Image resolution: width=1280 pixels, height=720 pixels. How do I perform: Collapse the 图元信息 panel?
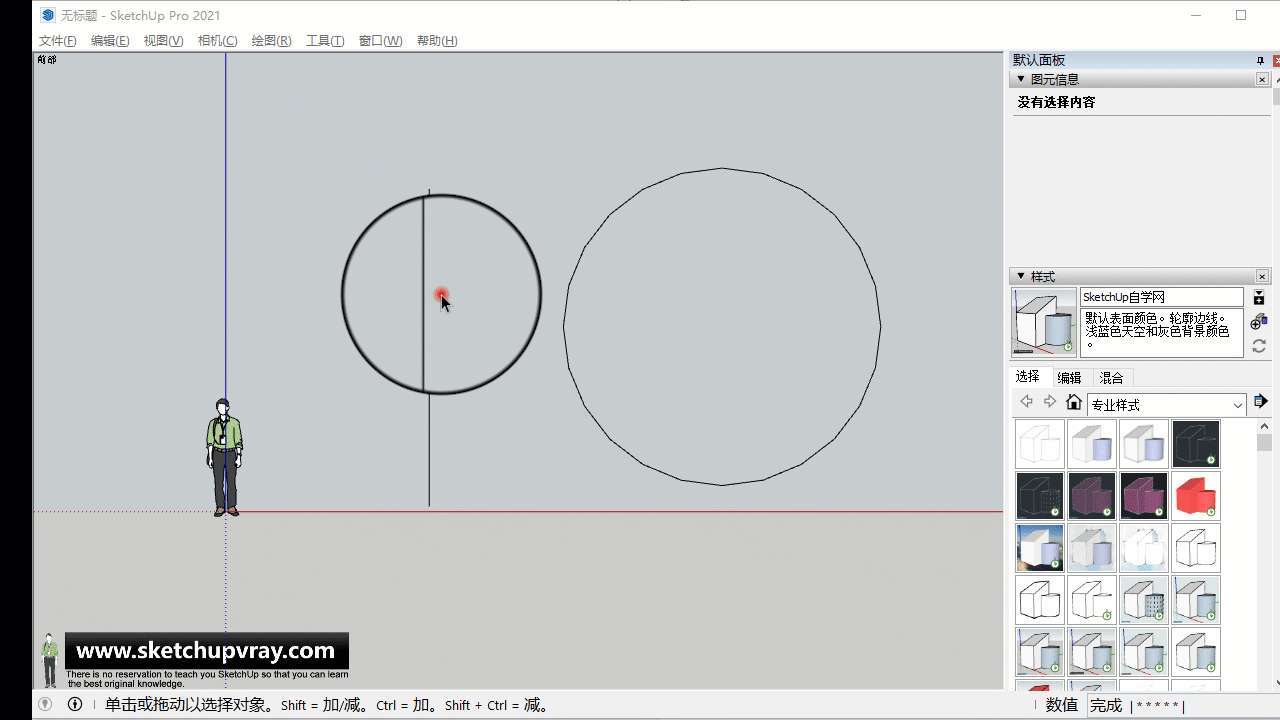coord(1021,79)
